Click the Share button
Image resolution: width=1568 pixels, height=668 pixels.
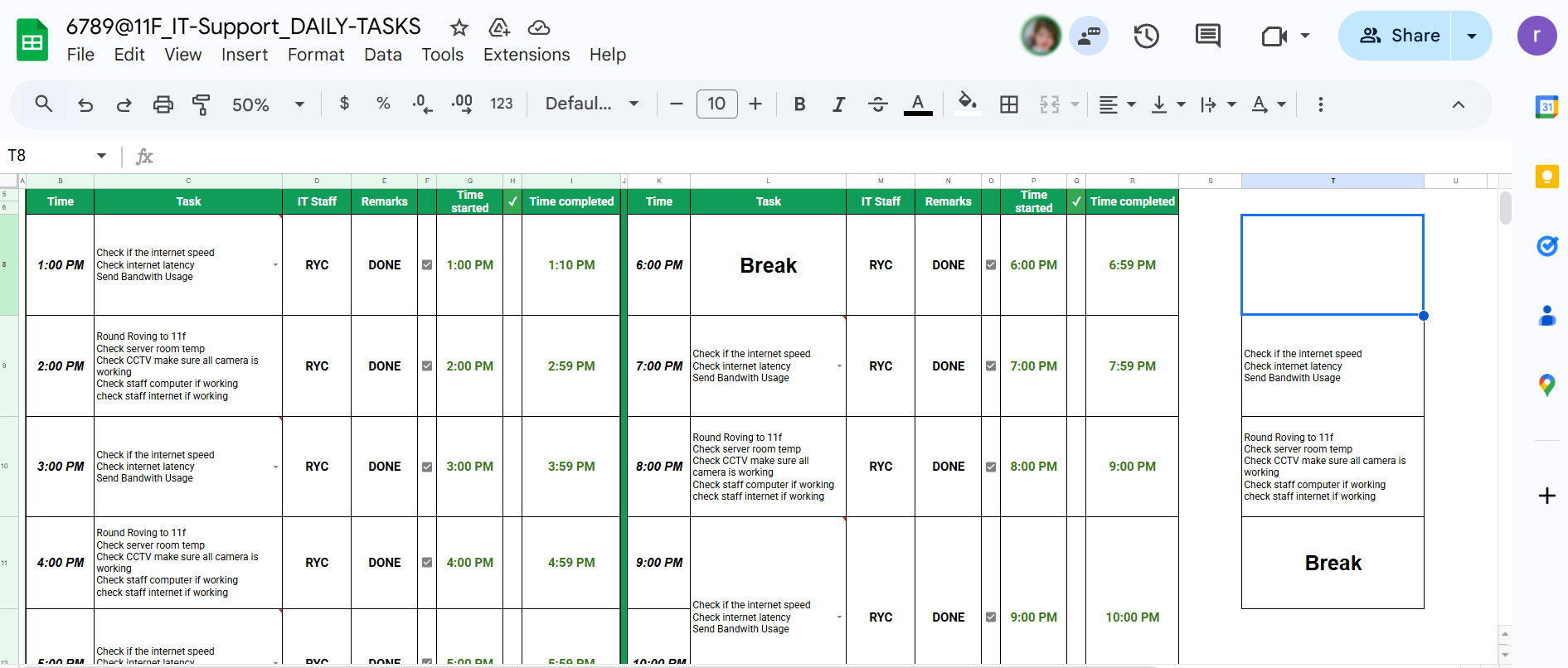coord(1396,36)
